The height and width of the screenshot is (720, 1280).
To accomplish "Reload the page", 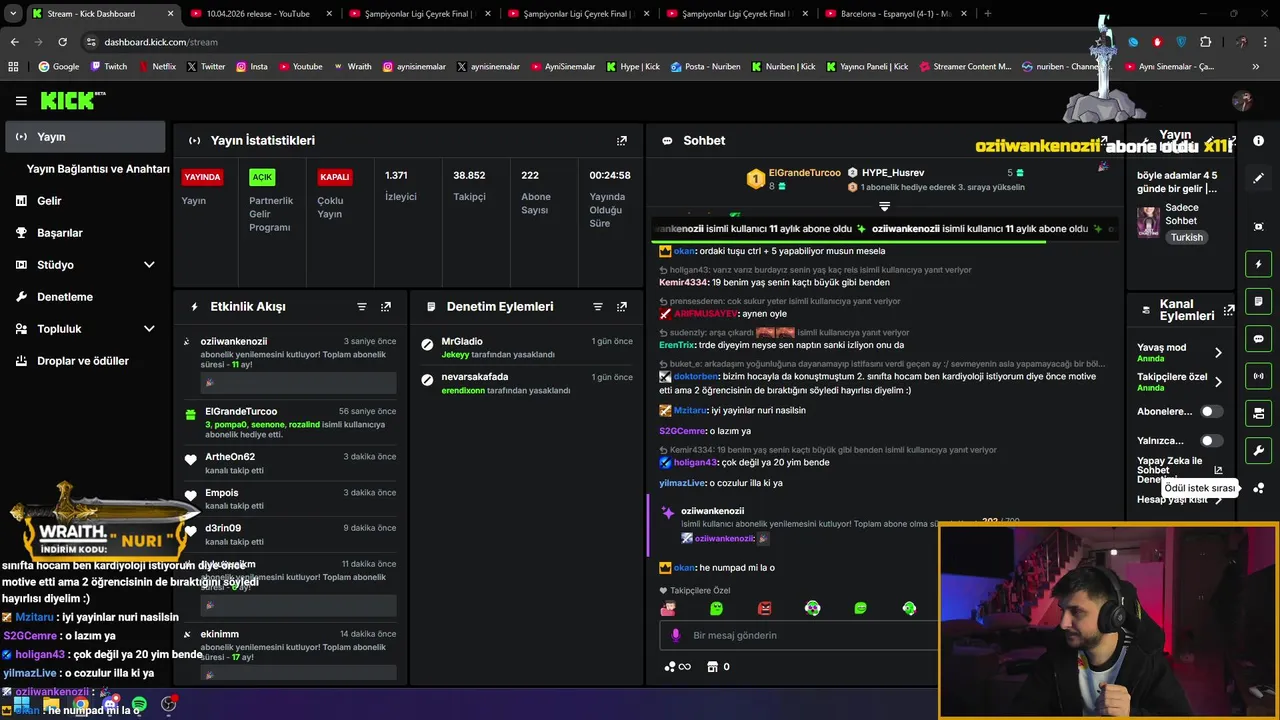I will [62, 42].
